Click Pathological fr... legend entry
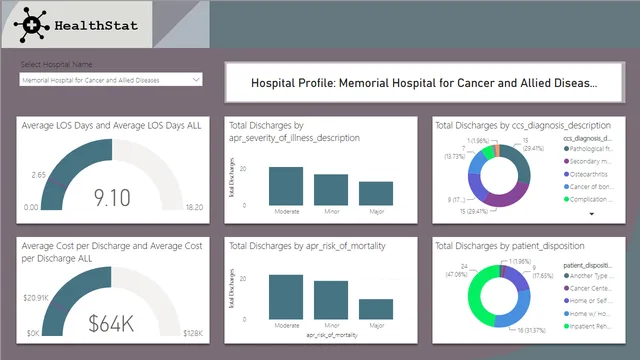This screenshot has width=640, height=360. point(588,149)
